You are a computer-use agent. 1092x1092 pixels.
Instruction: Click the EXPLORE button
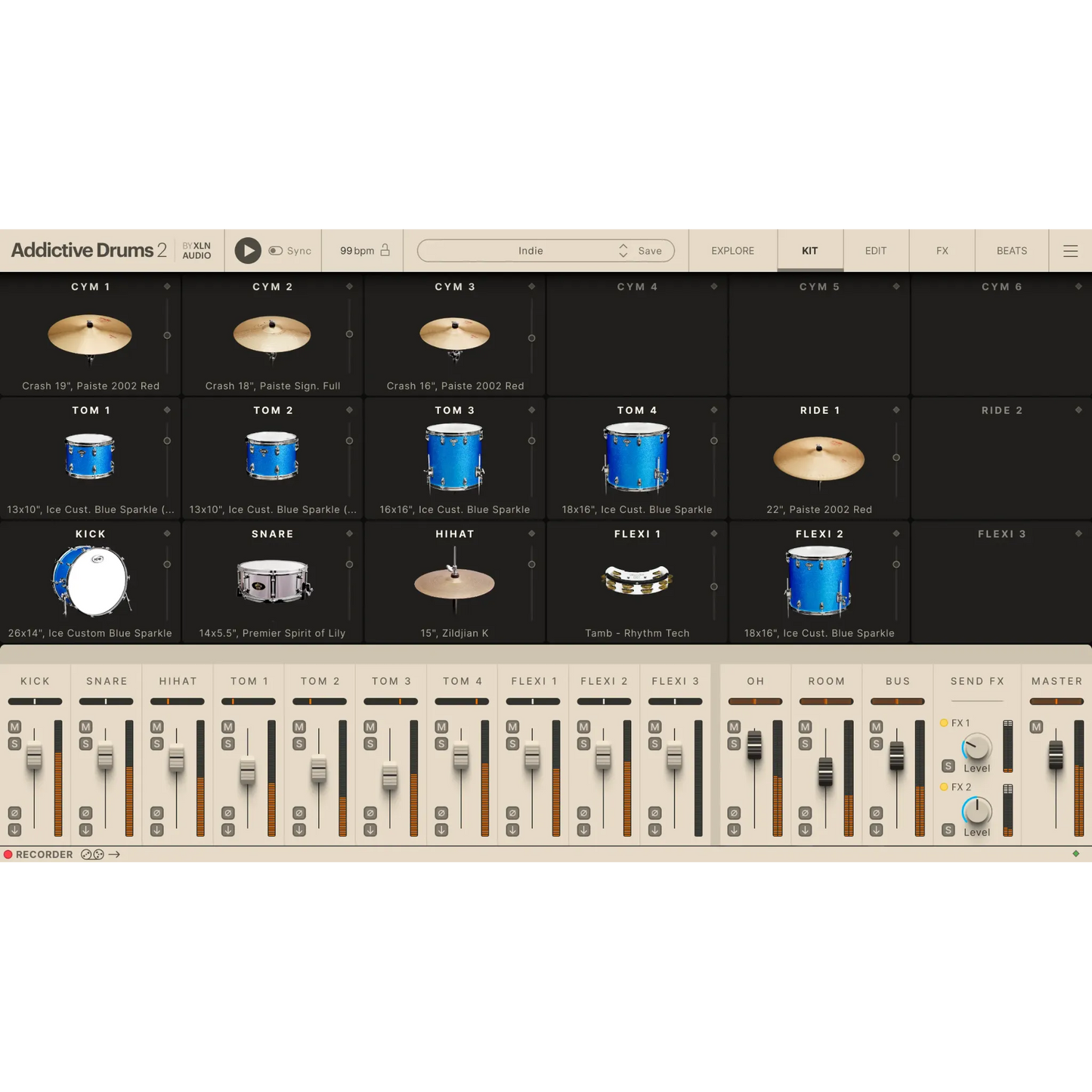pyautogui.click(x=732, y=250)
